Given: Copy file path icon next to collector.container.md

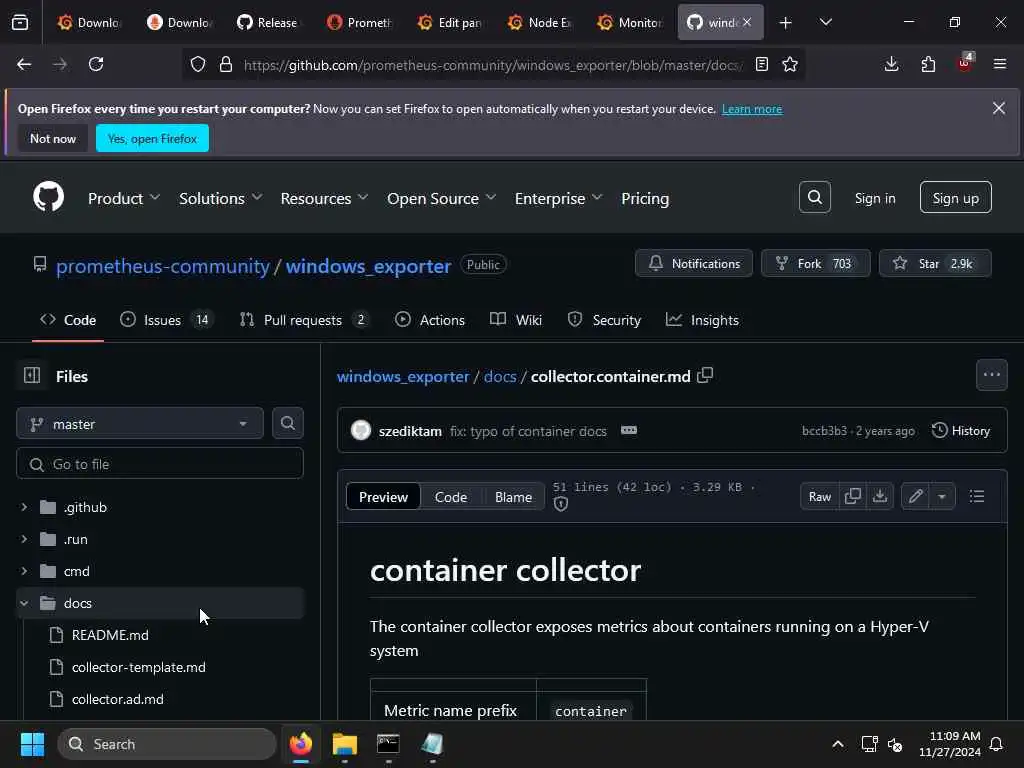Looking at the screenshot, I should [x=705, y=376].
